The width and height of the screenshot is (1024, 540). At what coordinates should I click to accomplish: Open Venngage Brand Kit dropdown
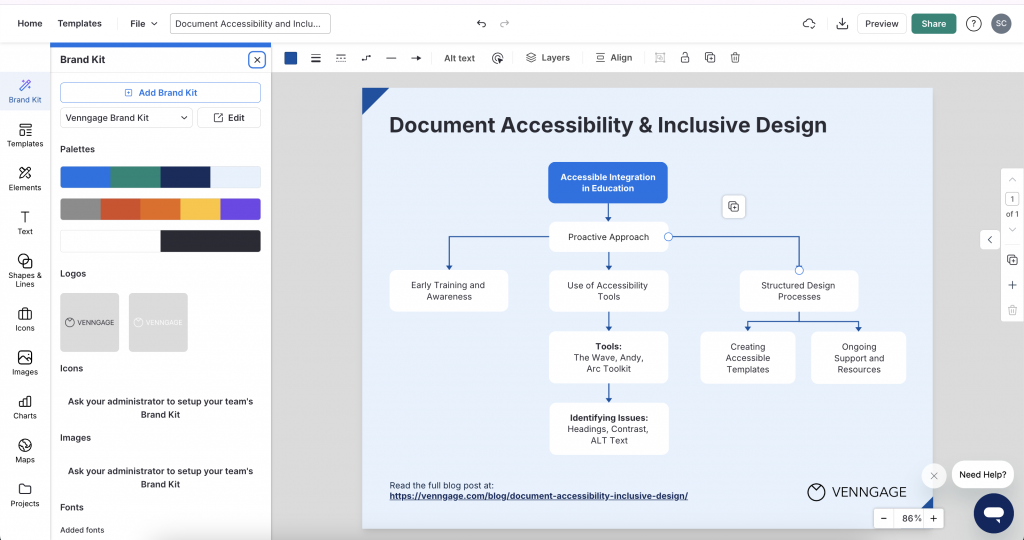point(126,118)
